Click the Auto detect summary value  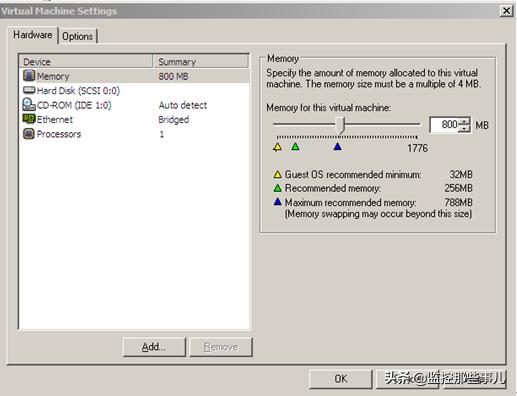[x=183, y=105]
